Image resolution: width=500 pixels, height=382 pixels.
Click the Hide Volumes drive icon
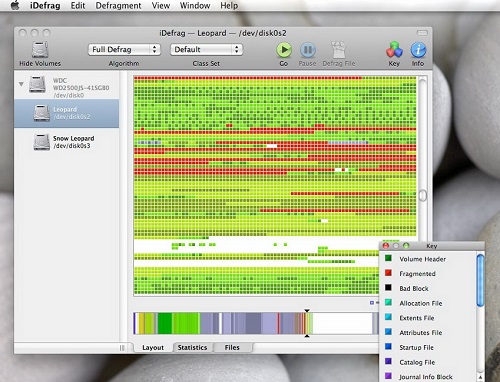(40, 50)
